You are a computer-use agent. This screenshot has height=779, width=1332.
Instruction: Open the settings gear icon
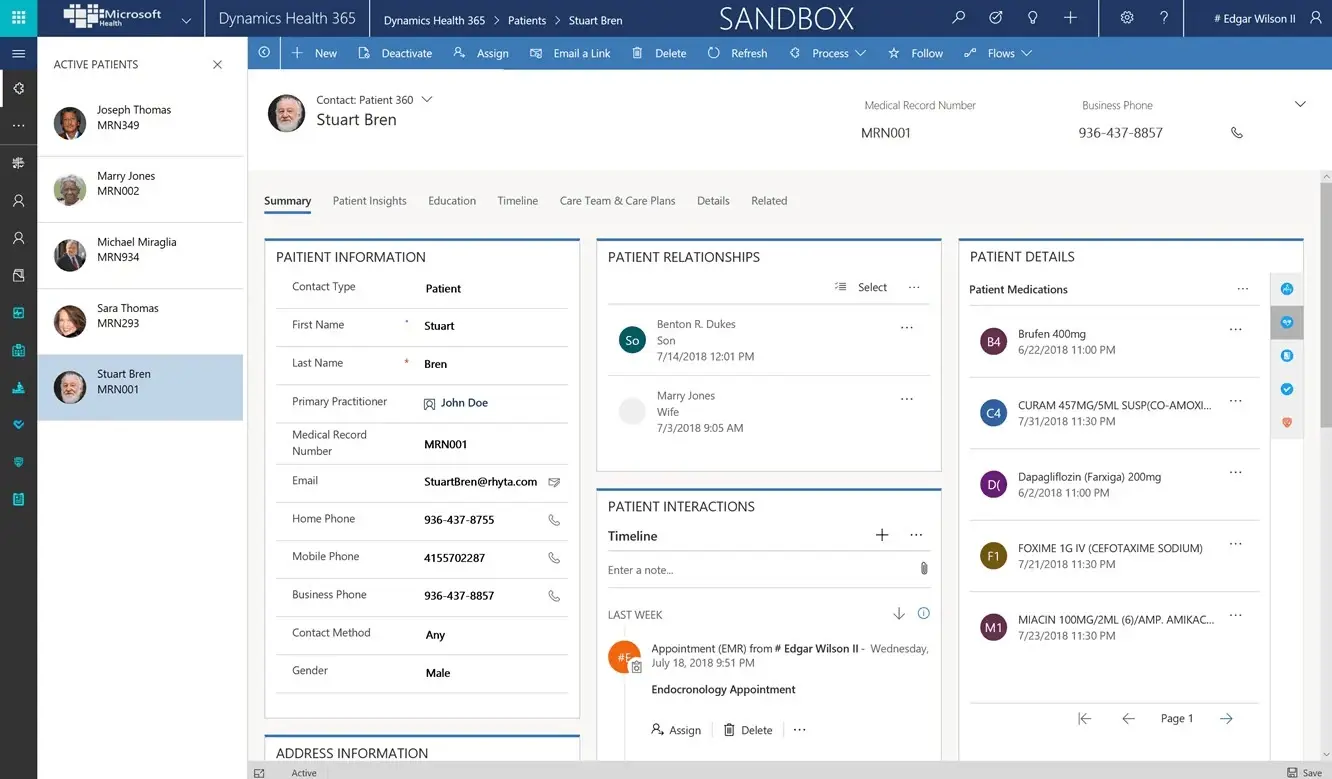coord(1127,18)
